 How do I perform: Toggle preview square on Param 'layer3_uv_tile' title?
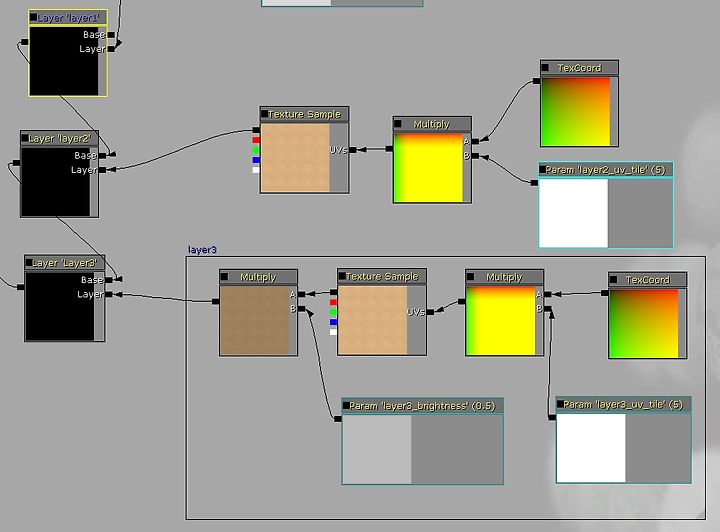pos(560,404)
